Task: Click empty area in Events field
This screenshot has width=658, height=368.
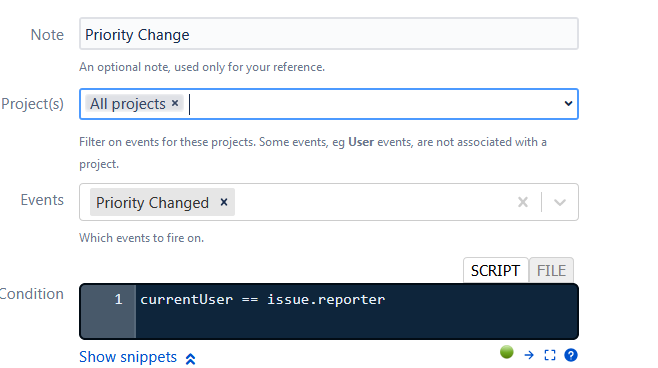Action: pyautogui.click(x=373, y=202)
